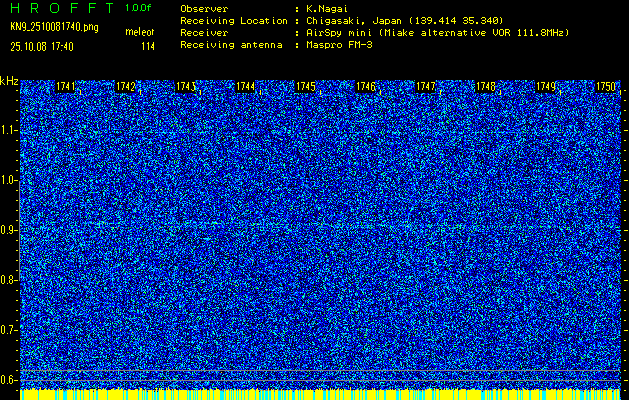Jump to the 1745 time marker
The height and width of the screenshot is (400, 629).
point(306,87)
